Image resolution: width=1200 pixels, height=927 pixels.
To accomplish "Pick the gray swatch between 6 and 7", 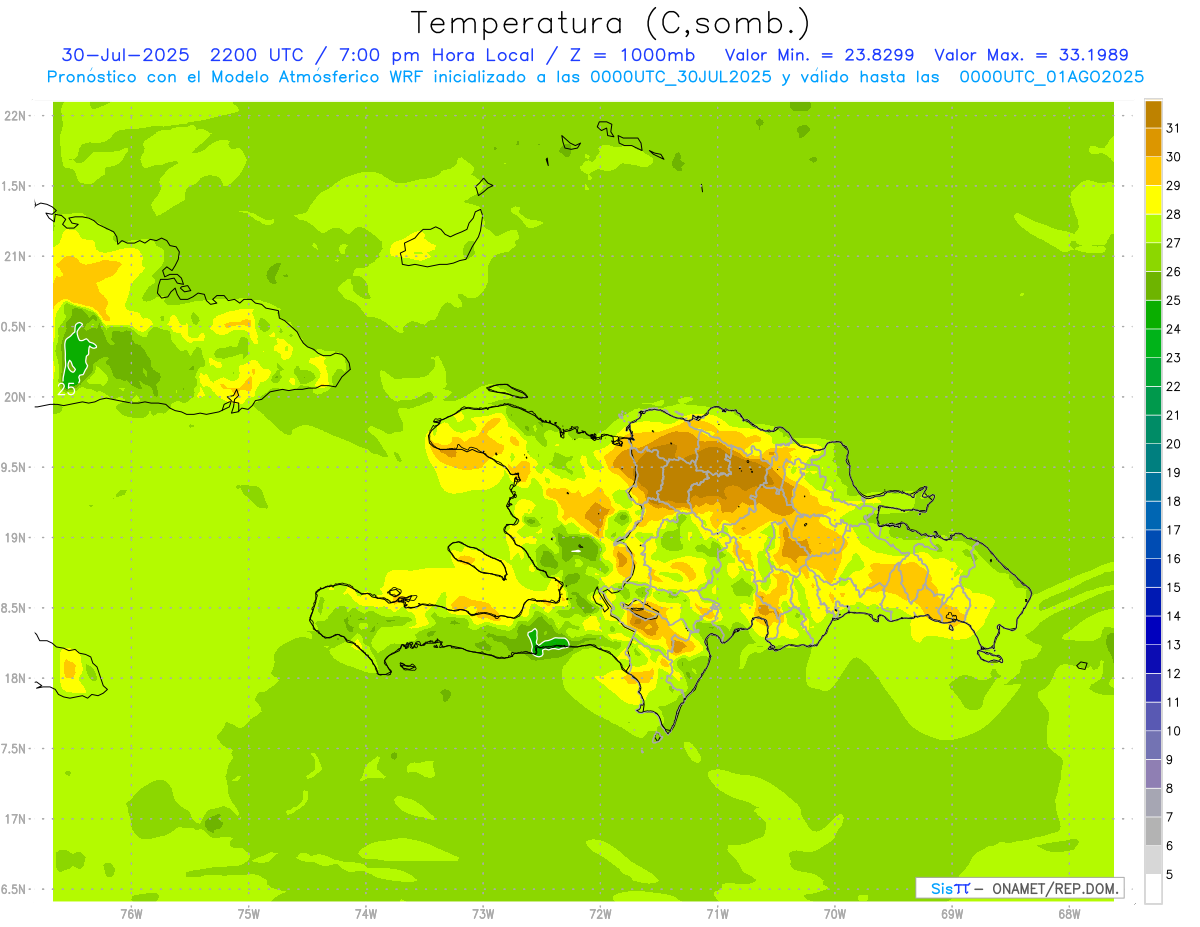I will click(x=1153, y=832).
